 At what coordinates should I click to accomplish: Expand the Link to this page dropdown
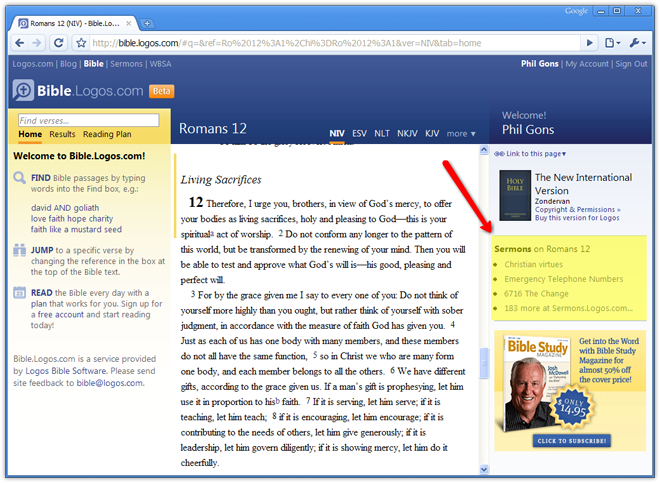pos(536,154)
